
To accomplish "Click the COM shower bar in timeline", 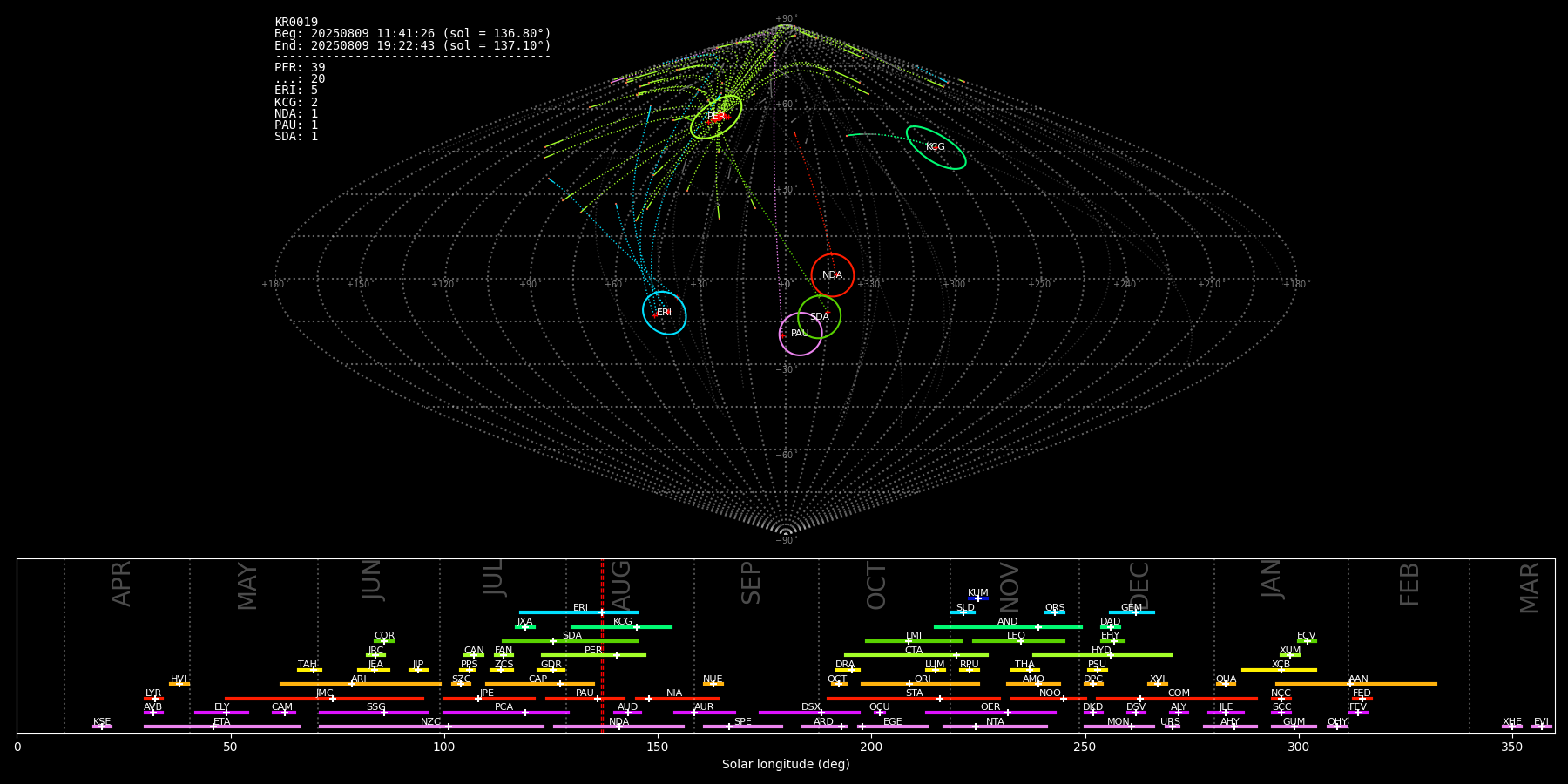I will tap(1176, 699).
